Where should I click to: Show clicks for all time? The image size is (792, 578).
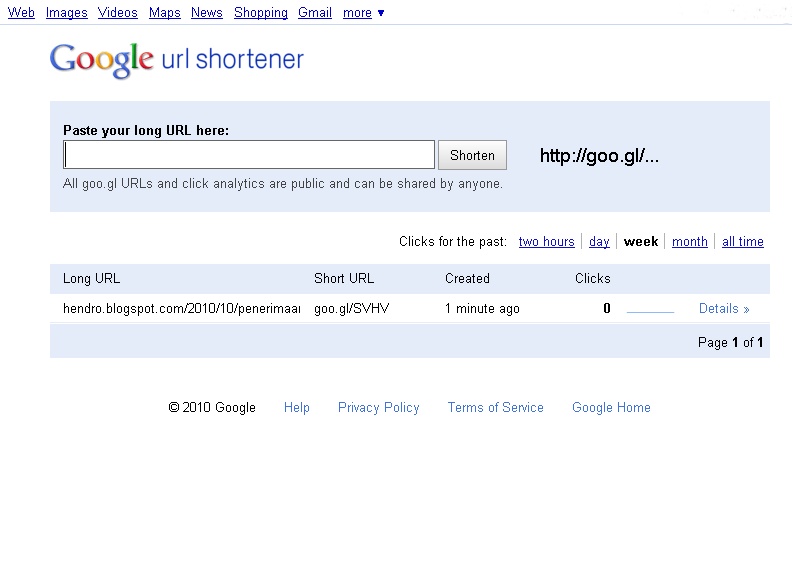tap(742, 242)
